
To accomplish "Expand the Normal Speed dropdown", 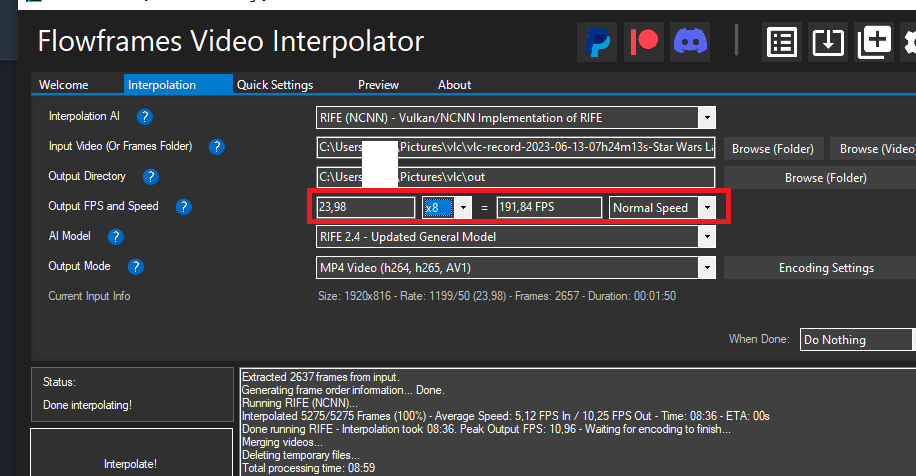I will click(x=707, y=208).
